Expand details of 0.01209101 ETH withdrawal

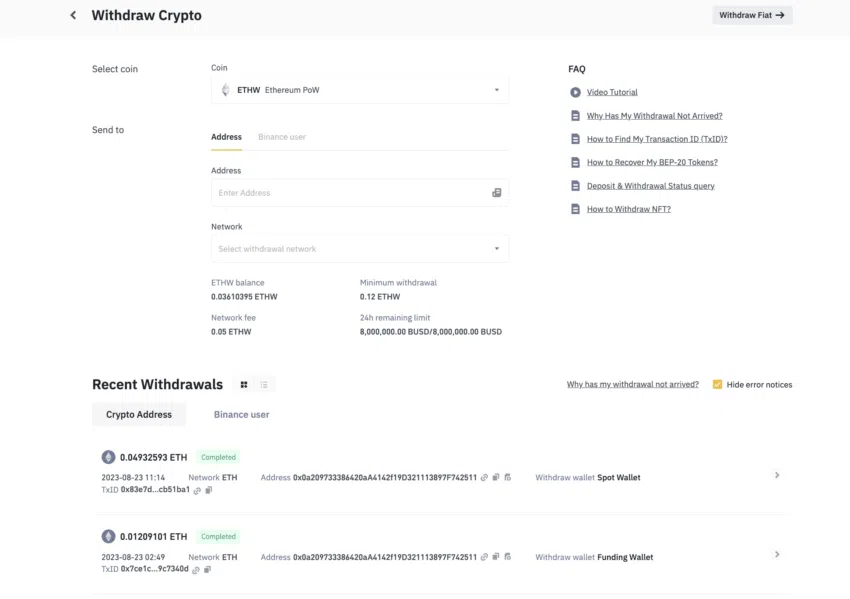tap(777, 555)
